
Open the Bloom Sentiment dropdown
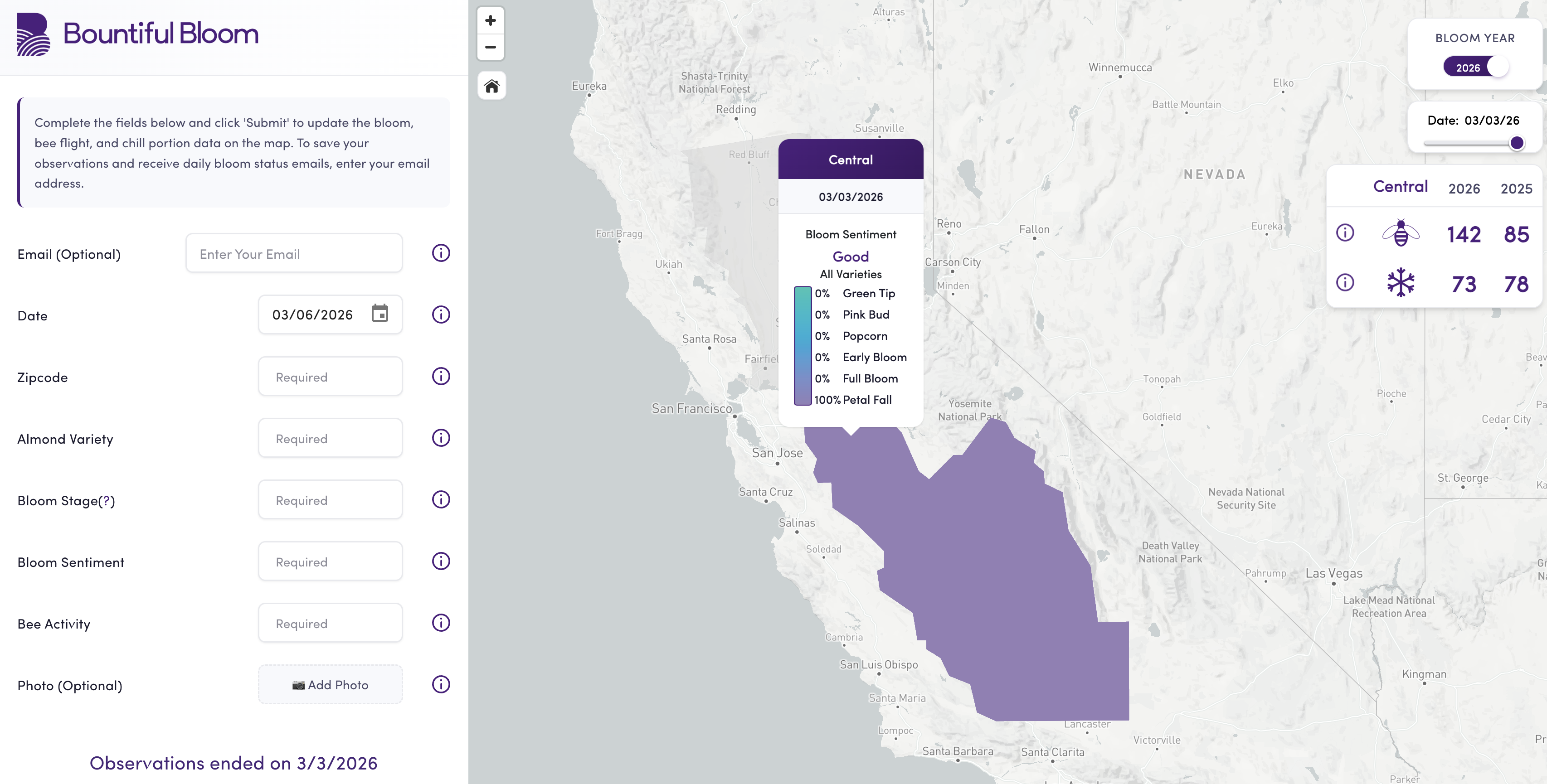[330, 562]
